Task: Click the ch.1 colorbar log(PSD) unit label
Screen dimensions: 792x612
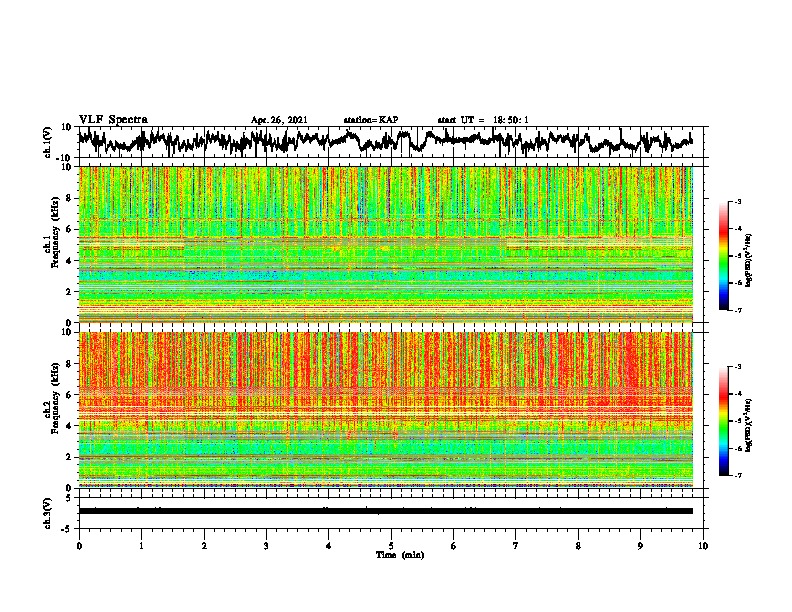Action: tap(749, 260)
